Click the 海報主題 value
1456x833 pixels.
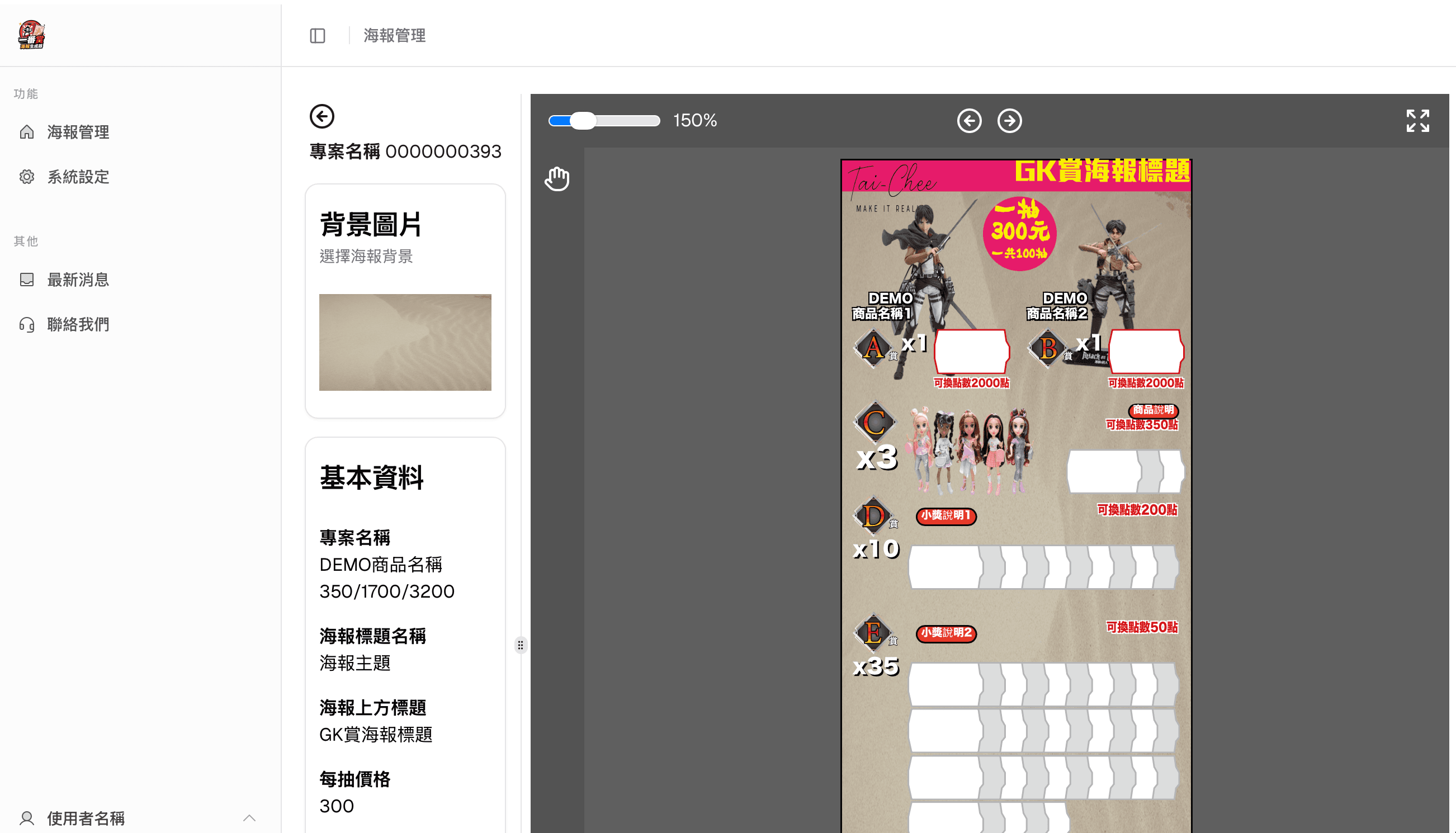point(354,663)
